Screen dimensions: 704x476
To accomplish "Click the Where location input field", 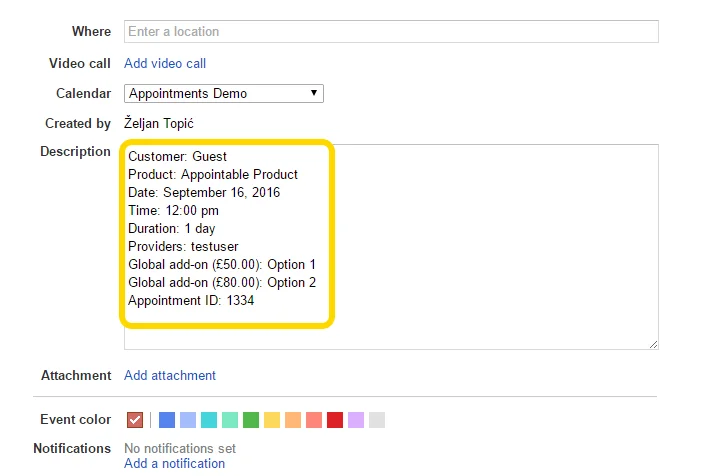I will [x=391, y=31].
